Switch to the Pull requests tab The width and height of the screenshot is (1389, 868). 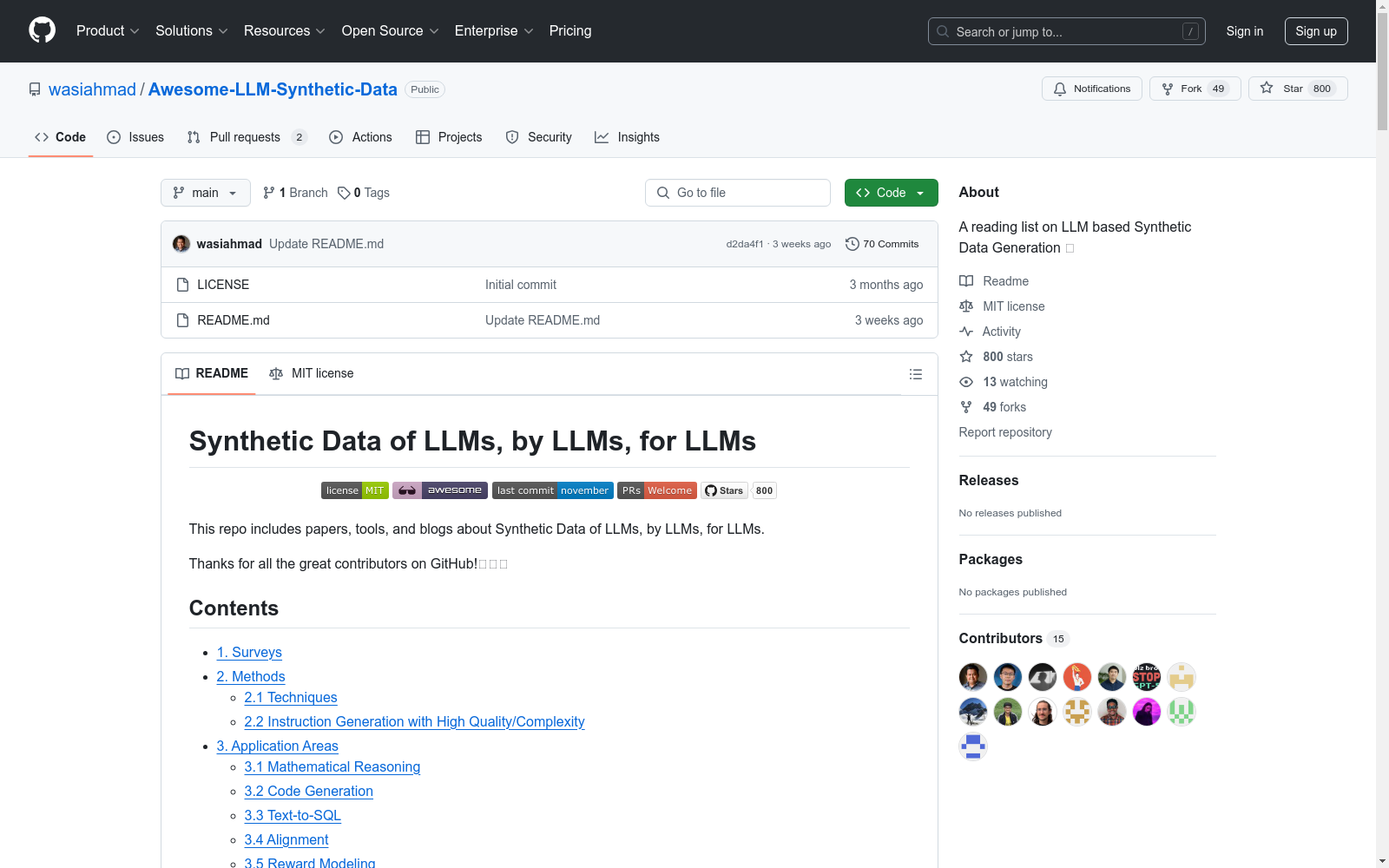tap(247, 137)
